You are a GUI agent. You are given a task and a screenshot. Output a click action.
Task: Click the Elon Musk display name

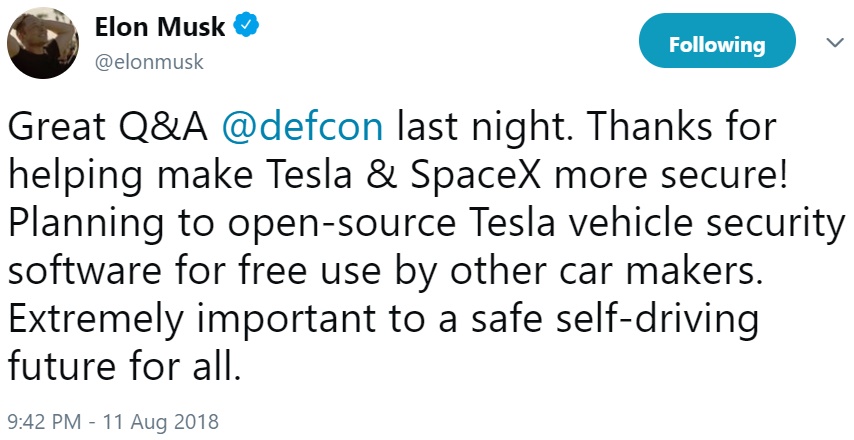[x=160, y=26]
